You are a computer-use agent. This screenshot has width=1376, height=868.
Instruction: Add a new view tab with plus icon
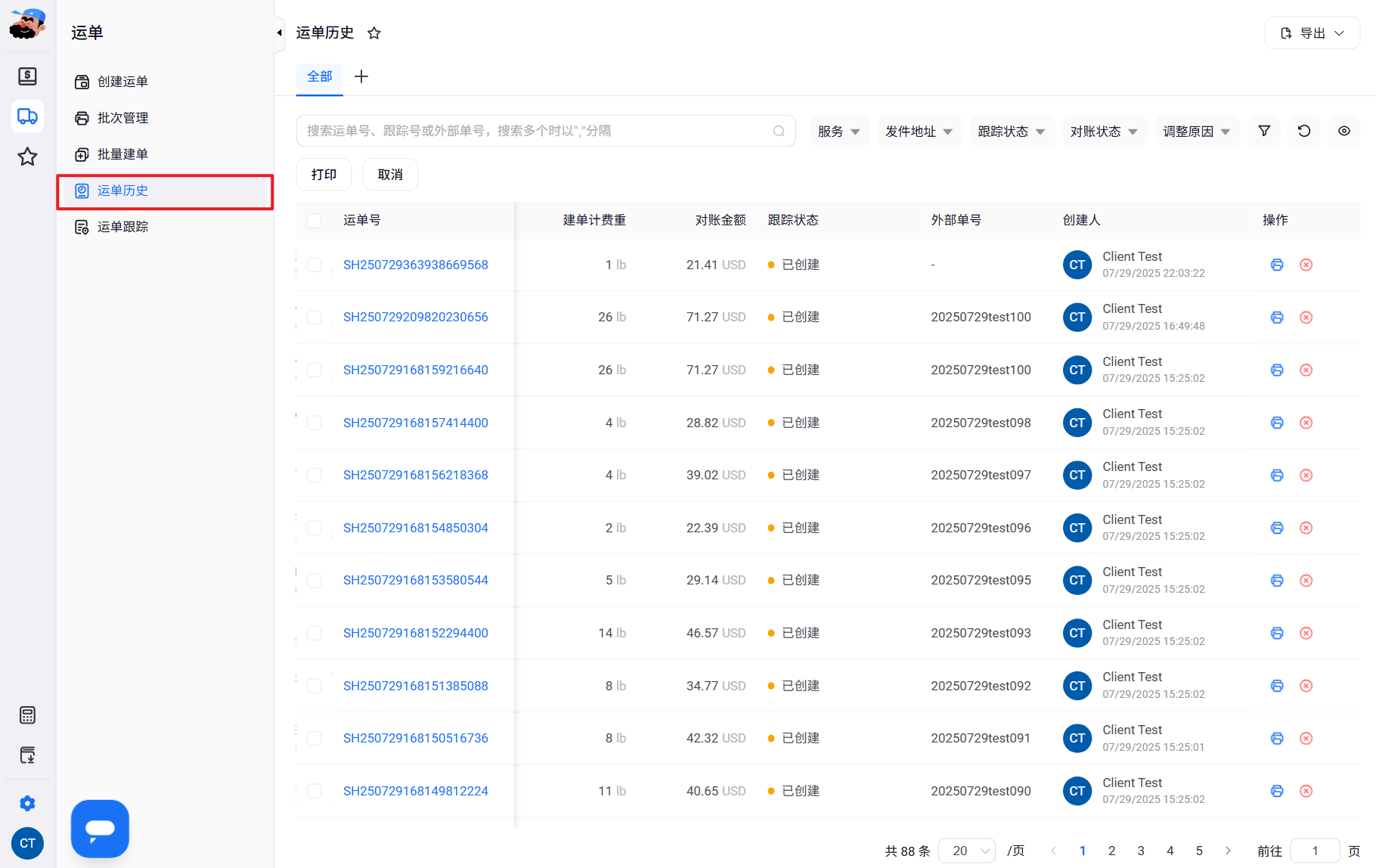point(361,76)
